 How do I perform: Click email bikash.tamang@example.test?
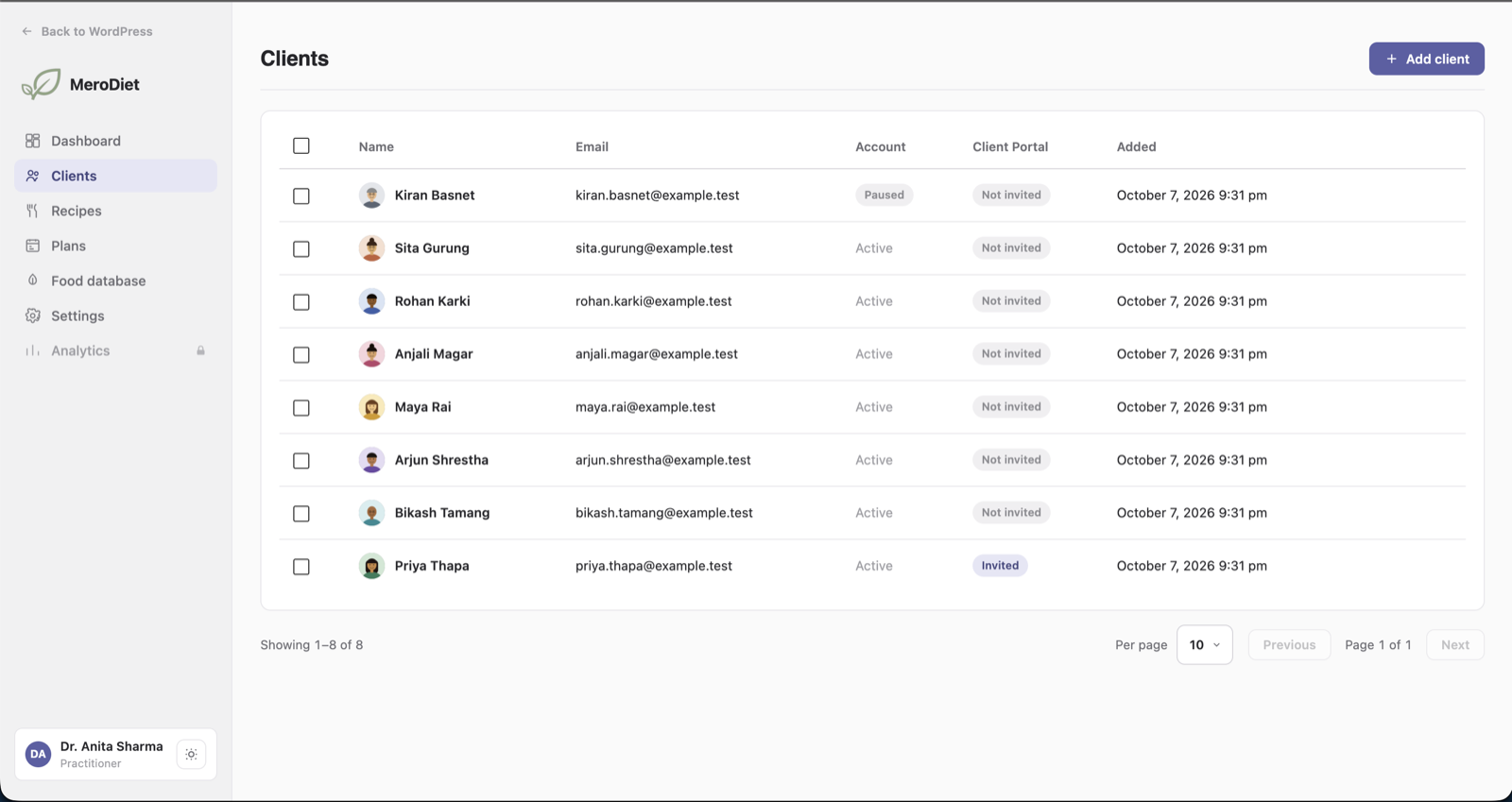point(664,513)
